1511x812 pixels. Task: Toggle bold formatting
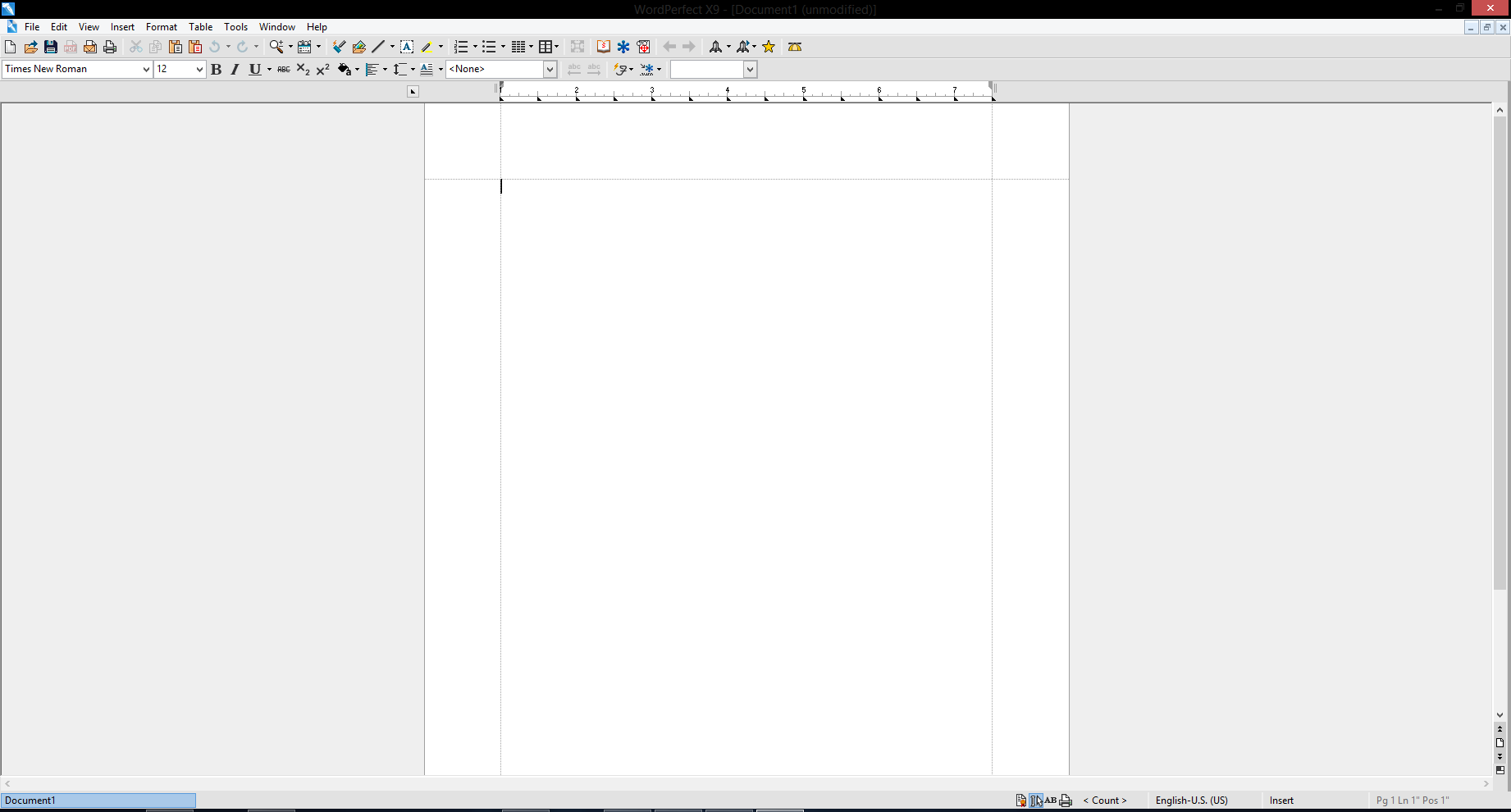[216, 70]
